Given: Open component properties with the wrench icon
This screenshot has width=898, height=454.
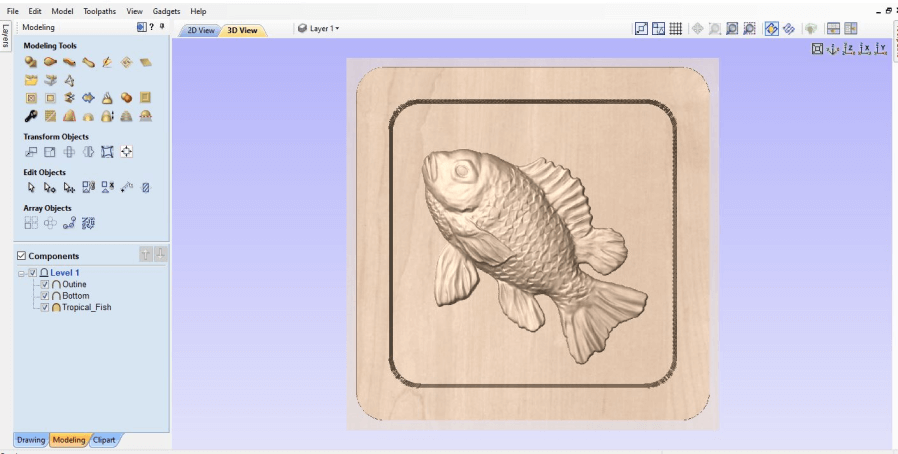Looking at the screenshot, I should (x=31, y=116).
